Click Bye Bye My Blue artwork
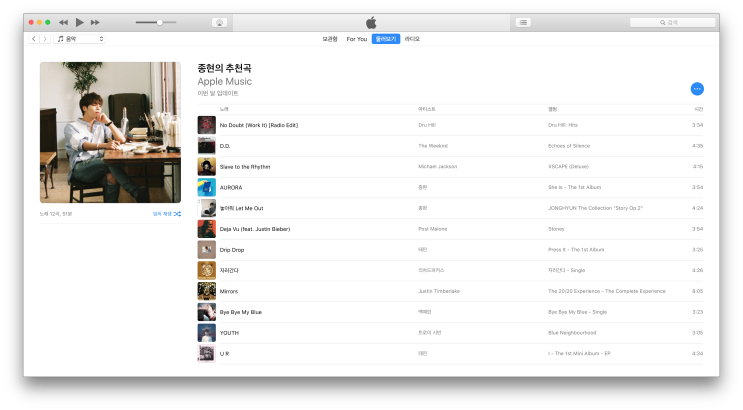The width and height of the screenshot is (743, 410). point(207,312)
